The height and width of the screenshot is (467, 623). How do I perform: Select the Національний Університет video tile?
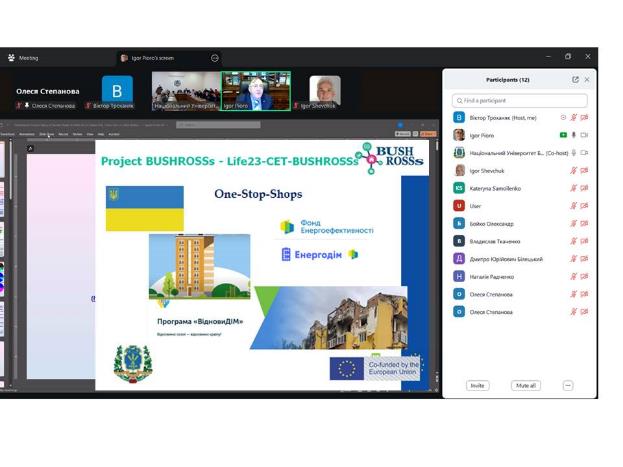click(186, 91)
